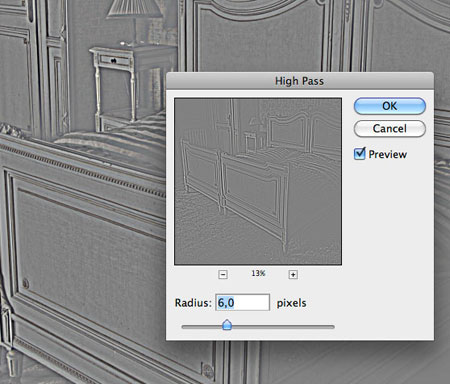
Task: Toggle the Preview checkbox
Action: 359,154
